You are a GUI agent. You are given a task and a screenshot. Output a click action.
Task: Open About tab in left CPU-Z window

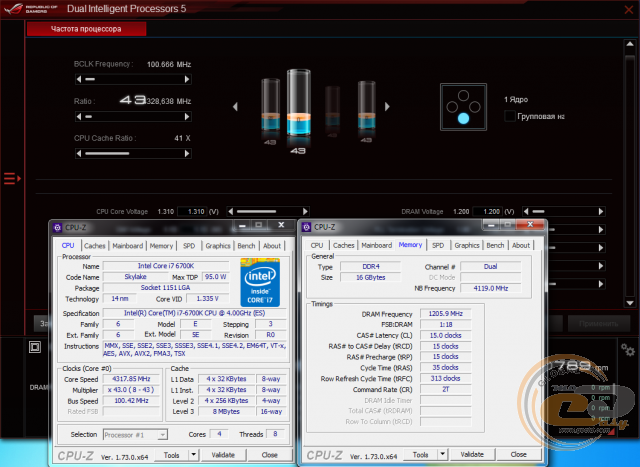pyautogui.click(x=272, y=246)
